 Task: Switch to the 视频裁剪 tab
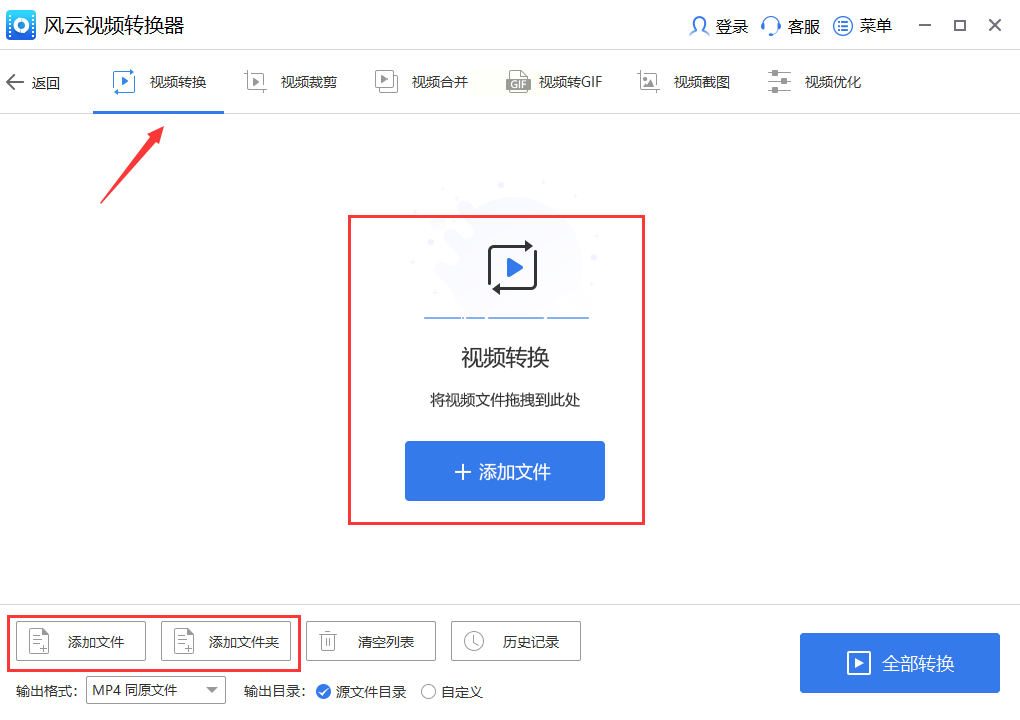coord(291,82)
